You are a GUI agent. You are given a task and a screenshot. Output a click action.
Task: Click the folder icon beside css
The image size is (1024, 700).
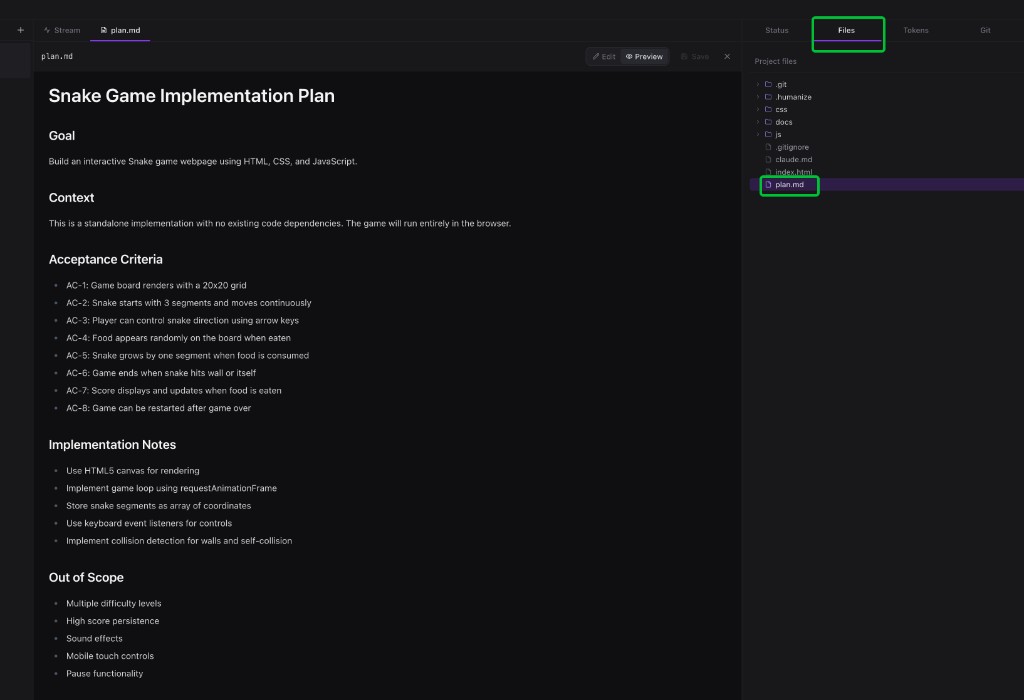click(x=769, y=109)
